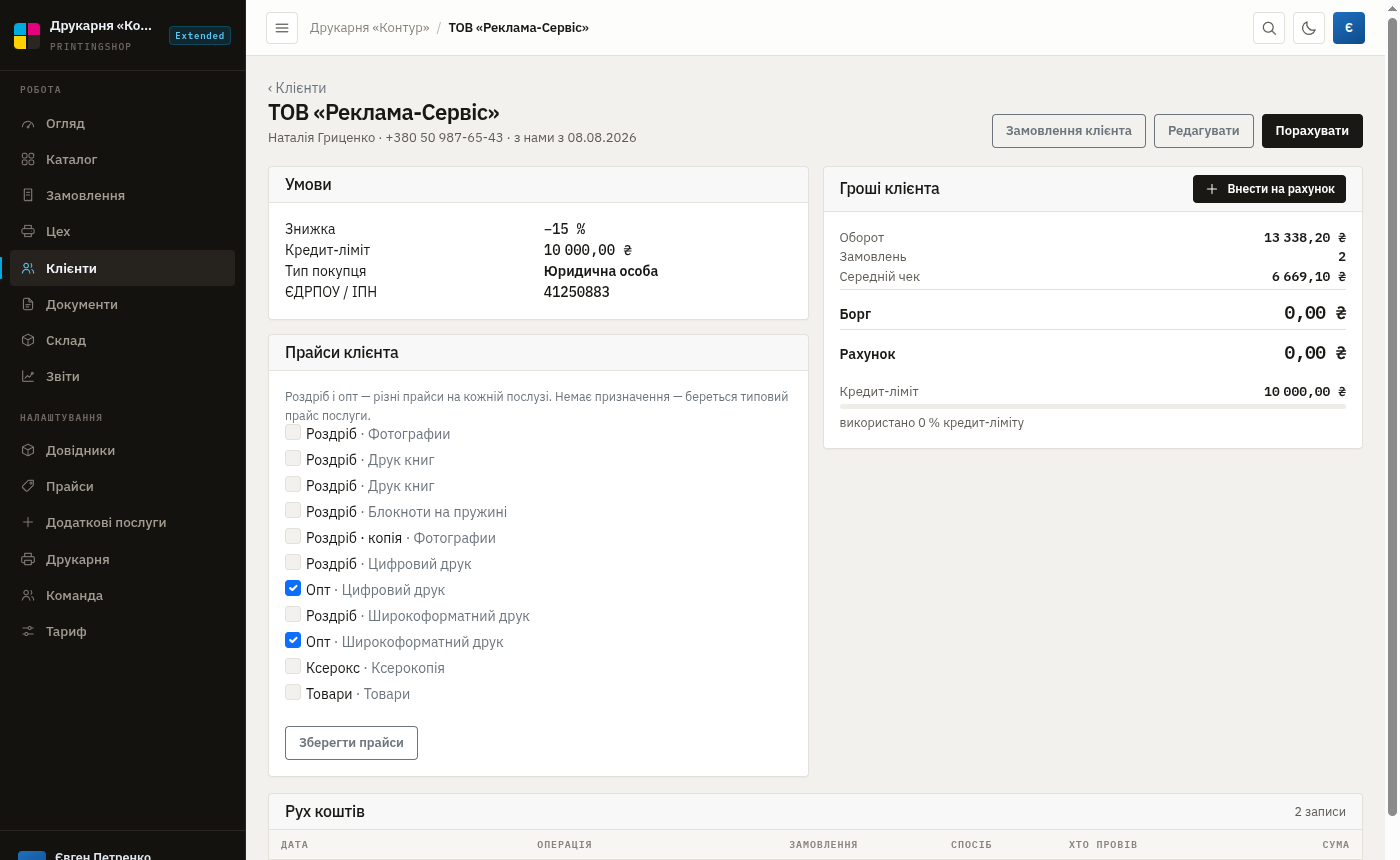1400x860 pixels.
Task: Click the black Порахувати button
Action: click(x=1312, y=131)
